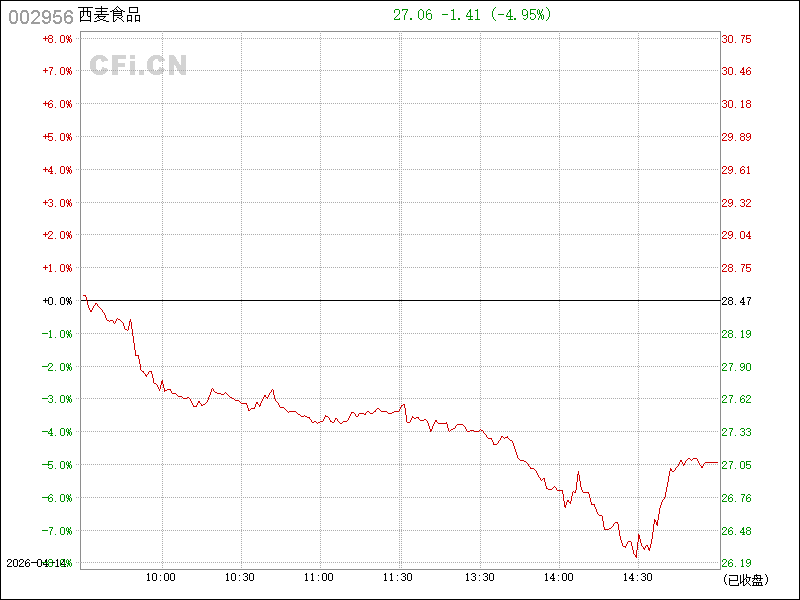Select the 11:00 time axis marker
This screenshot has width=800, height=600.
pos(319,577)
